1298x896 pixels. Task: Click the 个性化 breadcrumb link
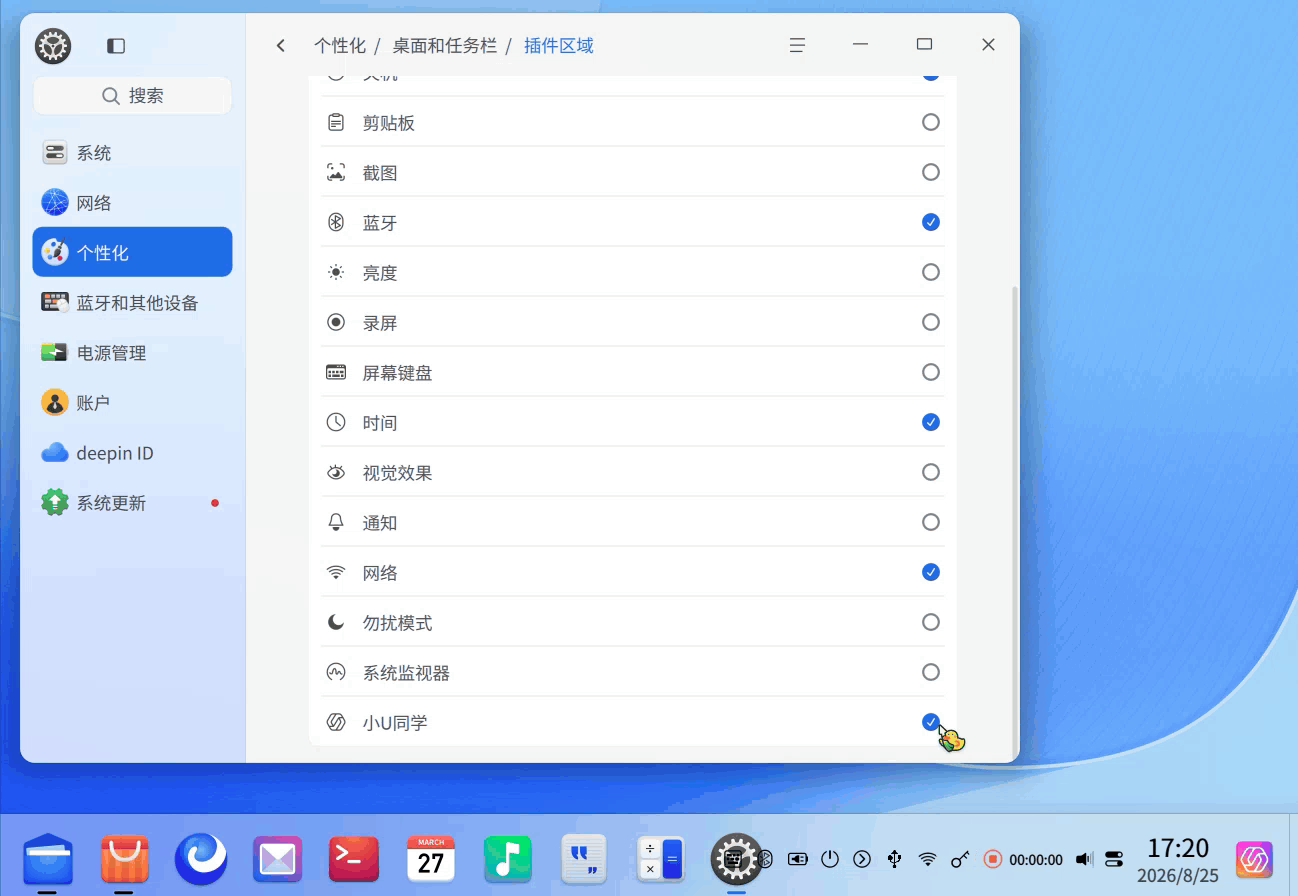pyautogui.click(x=340, y=45)
